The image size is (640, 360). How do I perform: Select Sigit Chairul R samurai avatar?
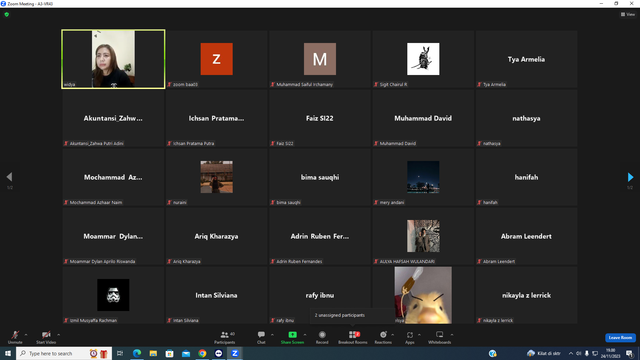[423, 59]
